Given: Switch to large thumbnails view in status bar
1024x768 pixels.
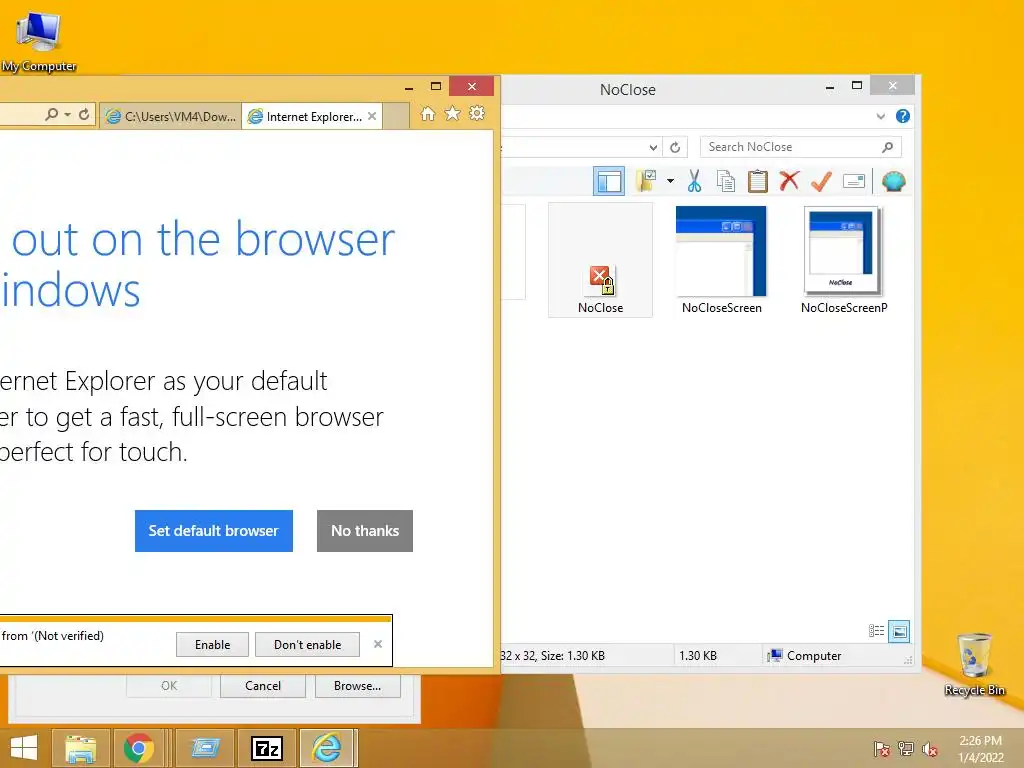Looking at the screenshot, I should coord(899,631).
